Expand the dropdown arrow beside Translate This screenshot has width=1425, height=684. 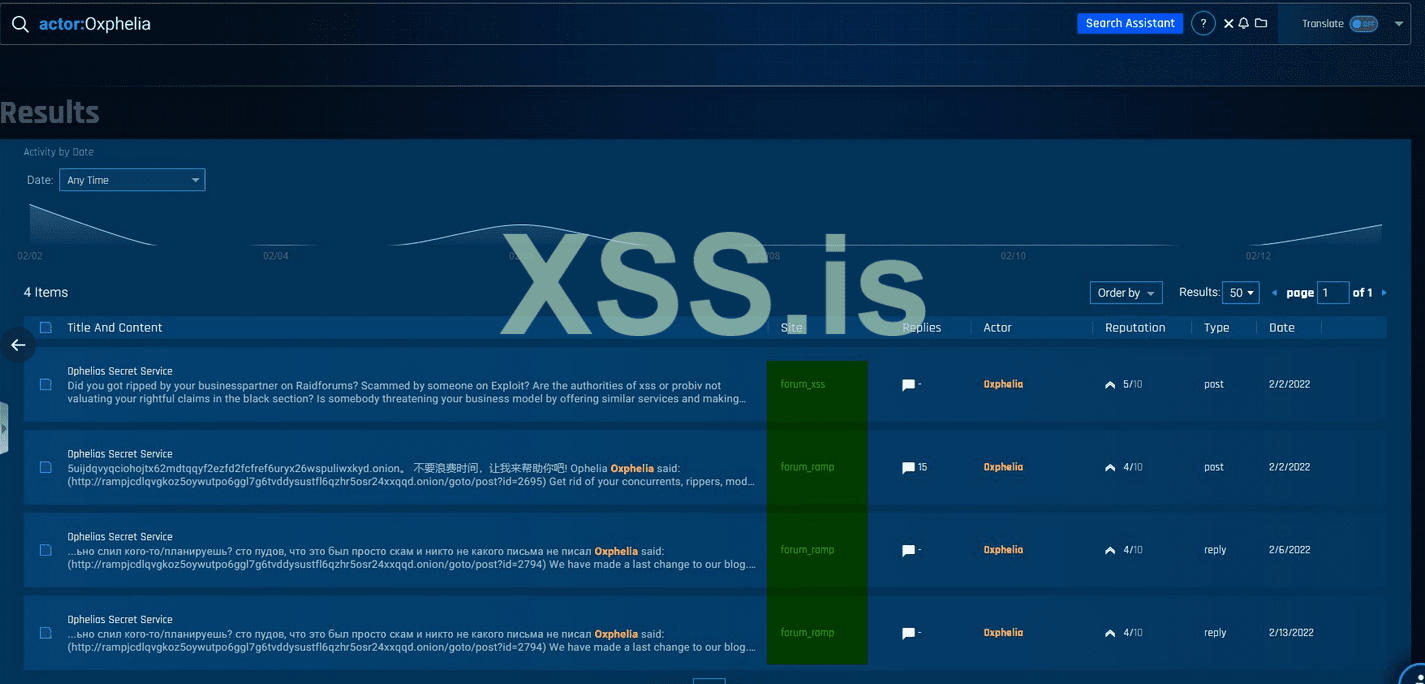[1399, 24]
